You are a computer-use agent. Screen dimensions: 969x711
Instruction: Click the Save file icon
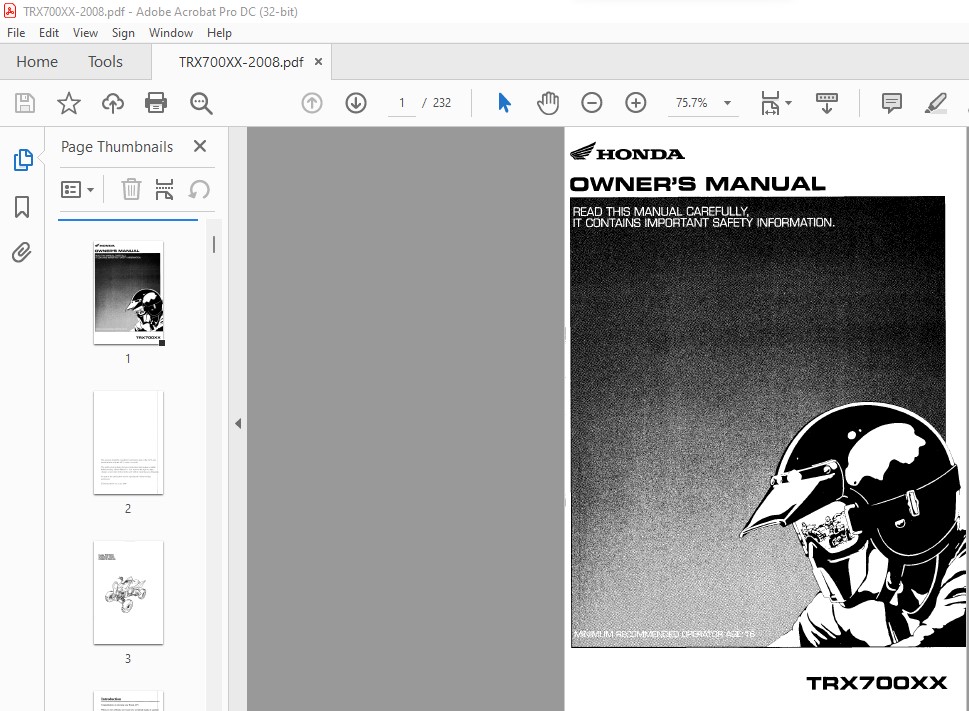pyautogui.click(x=25, y=103)
